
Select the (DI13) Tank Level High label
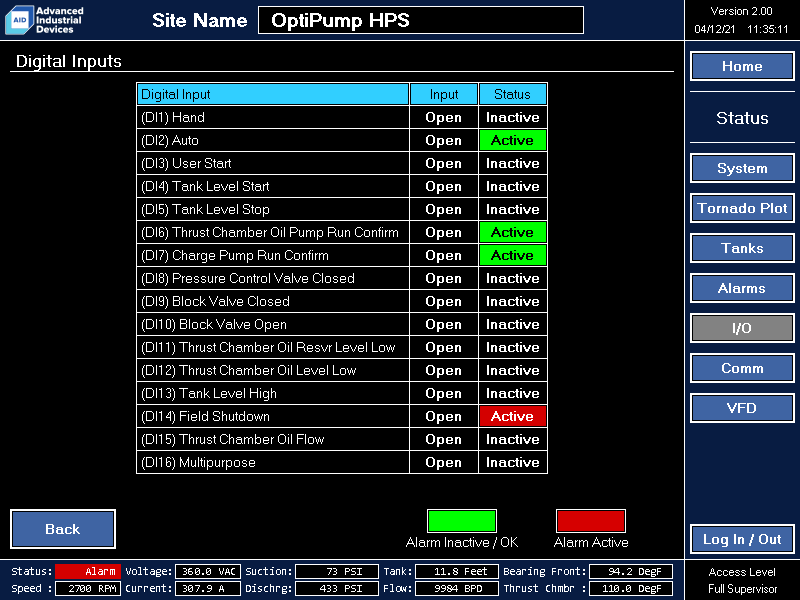pyautogui.click(x=209, y=393)
